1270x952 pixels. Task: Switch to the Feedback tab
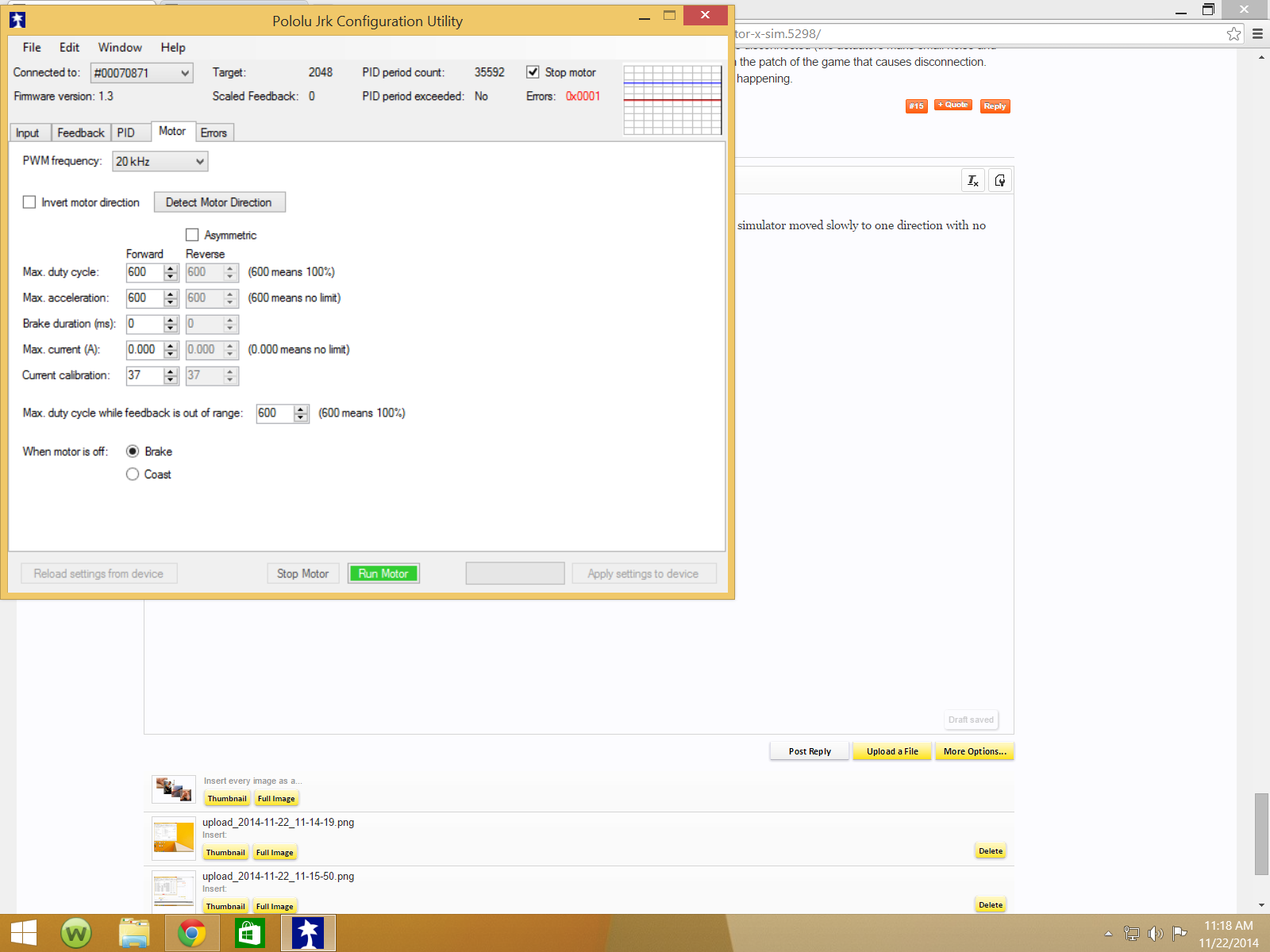tap(80, 132)
